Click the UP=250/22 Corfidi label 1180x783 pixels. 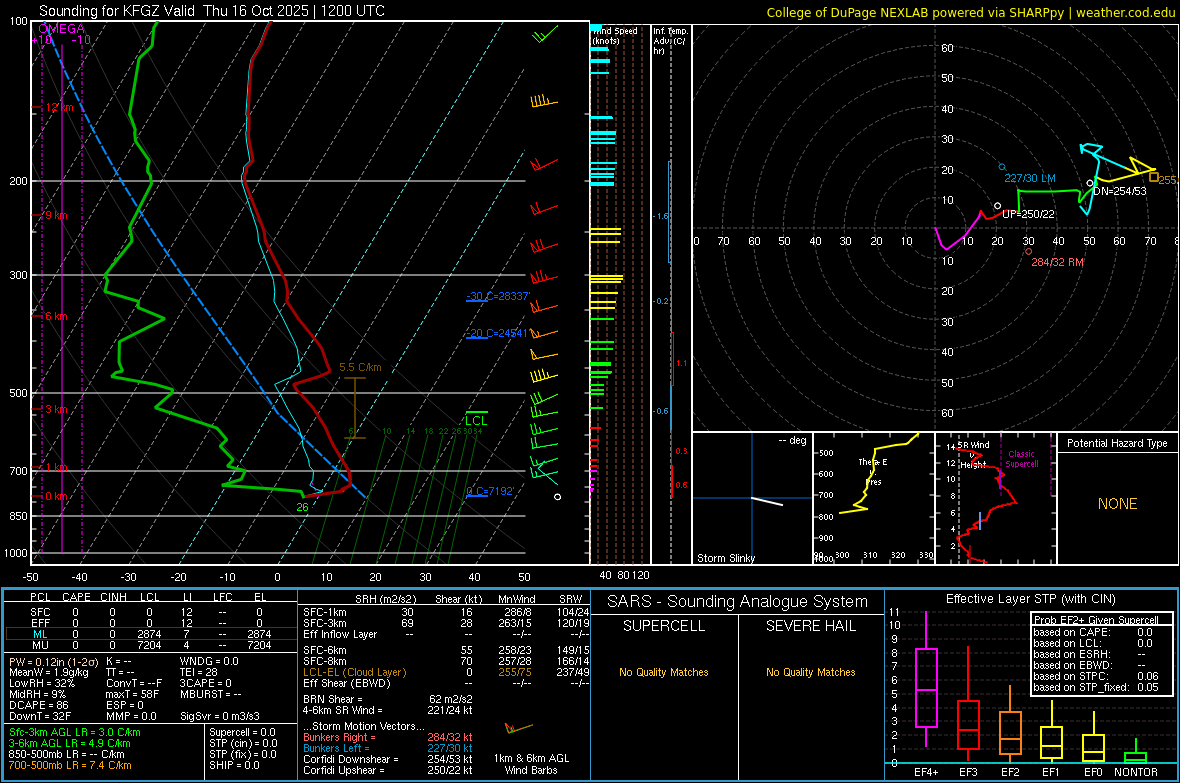(x=1028, y=215)
